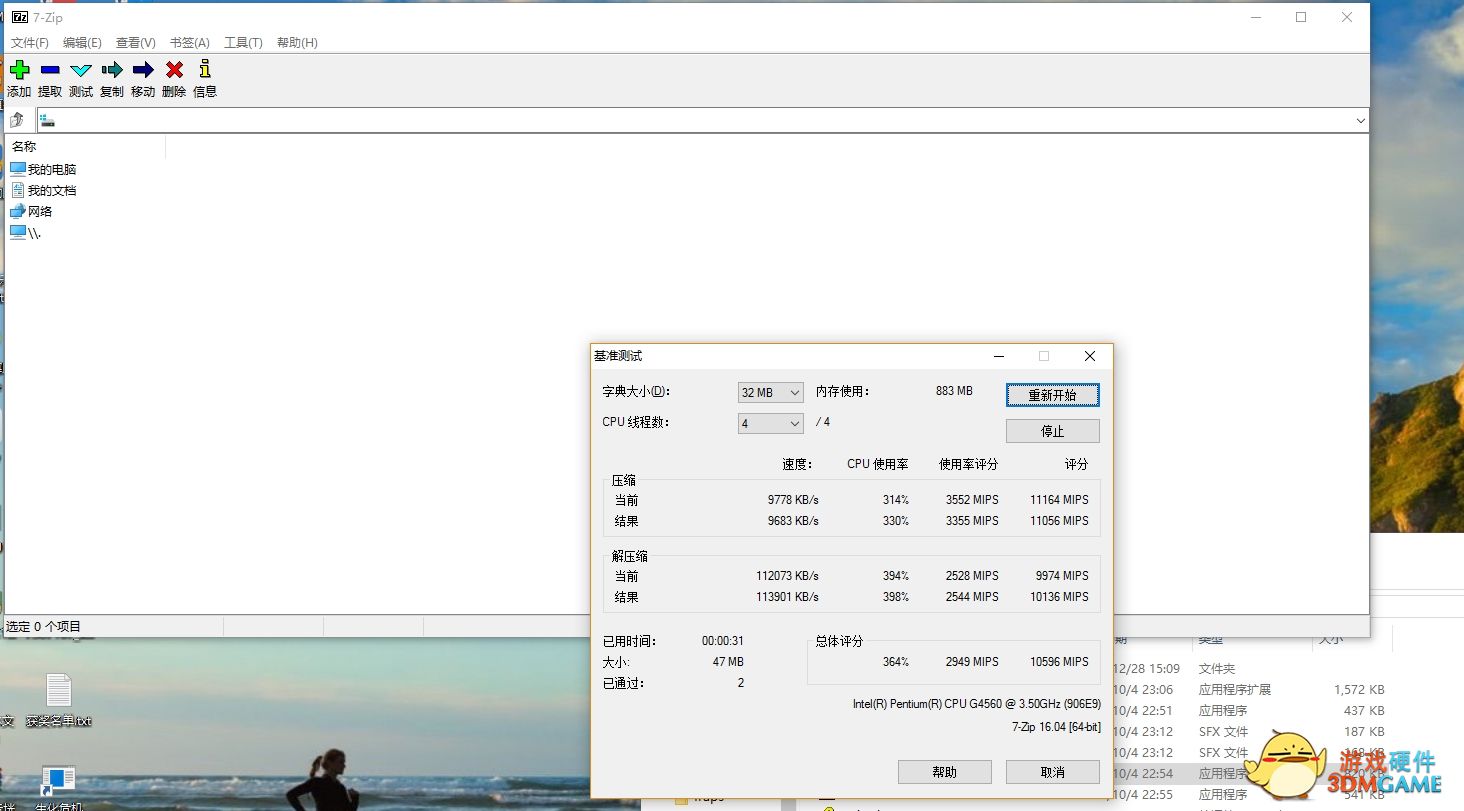Click the 测试 (Test) checkmark icon

(80, 70)
